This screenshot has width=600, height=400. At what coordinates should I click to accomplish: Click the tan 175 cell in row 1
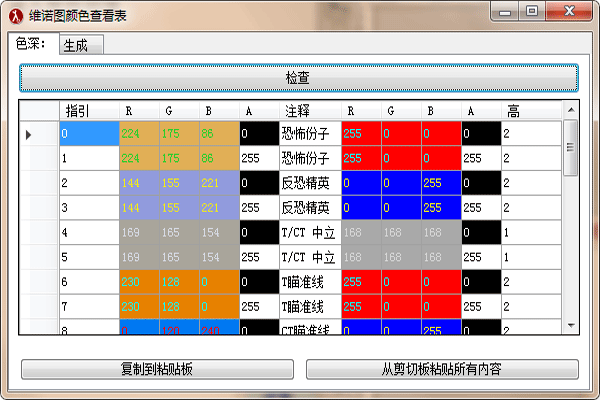pos(179,158)
